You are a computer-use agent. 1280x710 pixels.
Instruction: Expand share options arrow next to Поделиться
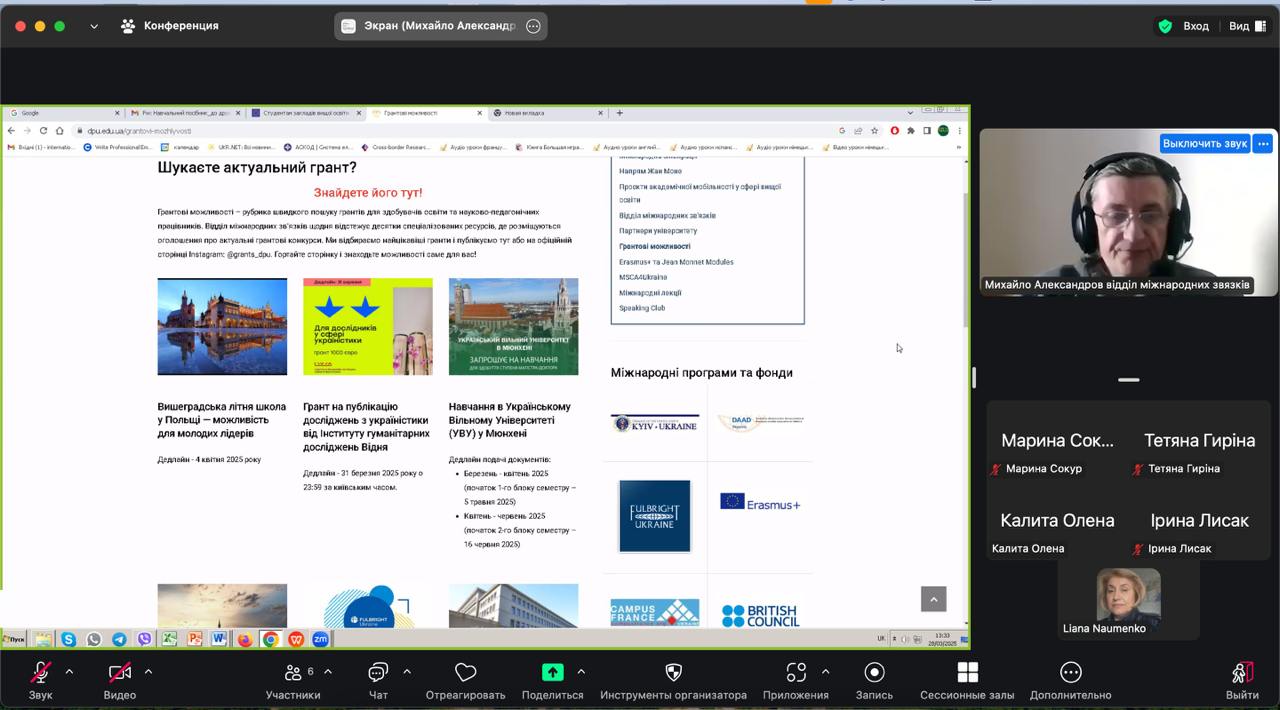[581, 671]
